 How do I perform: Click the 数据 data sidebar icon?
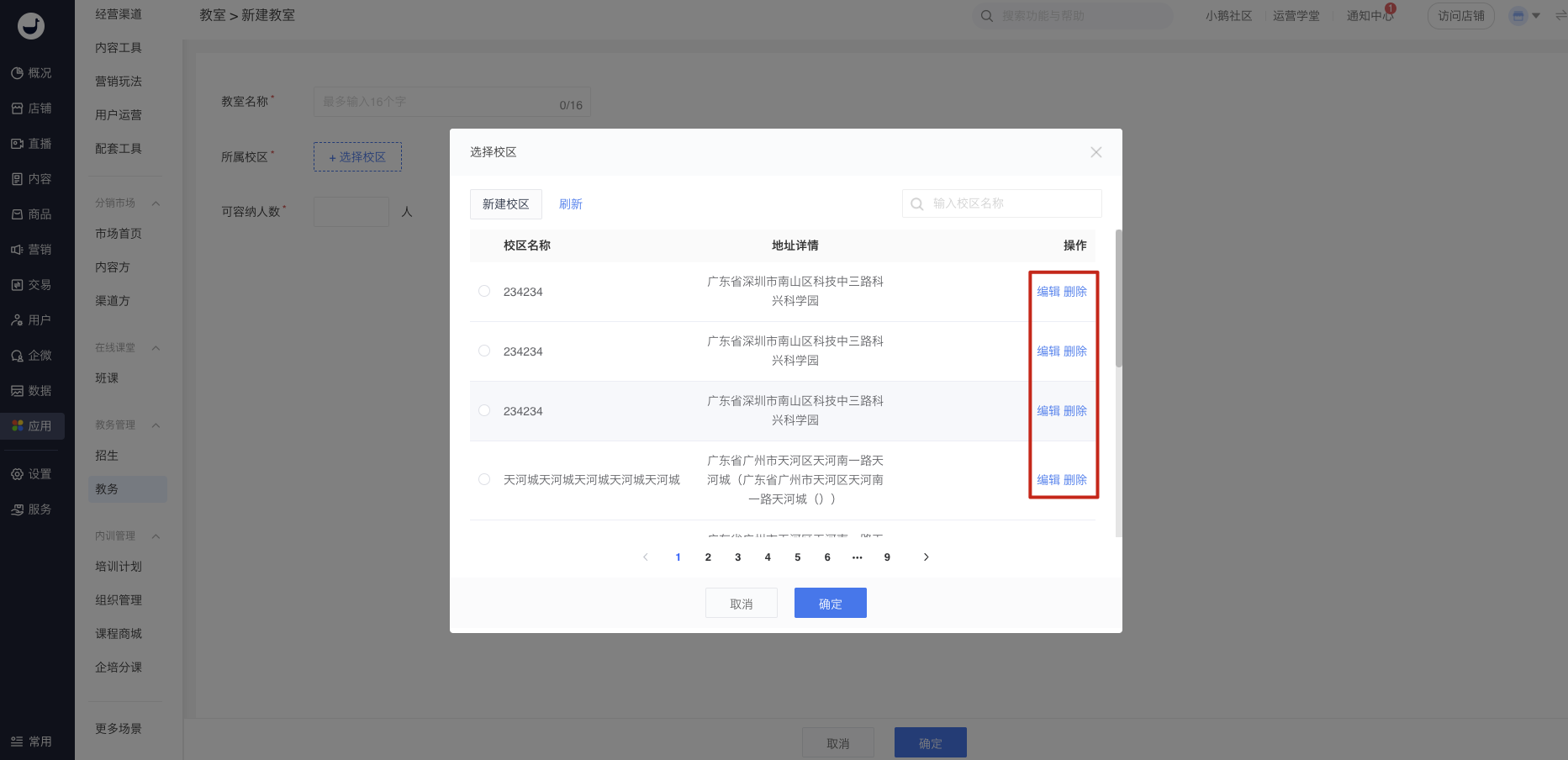click(x=17, y=391)
